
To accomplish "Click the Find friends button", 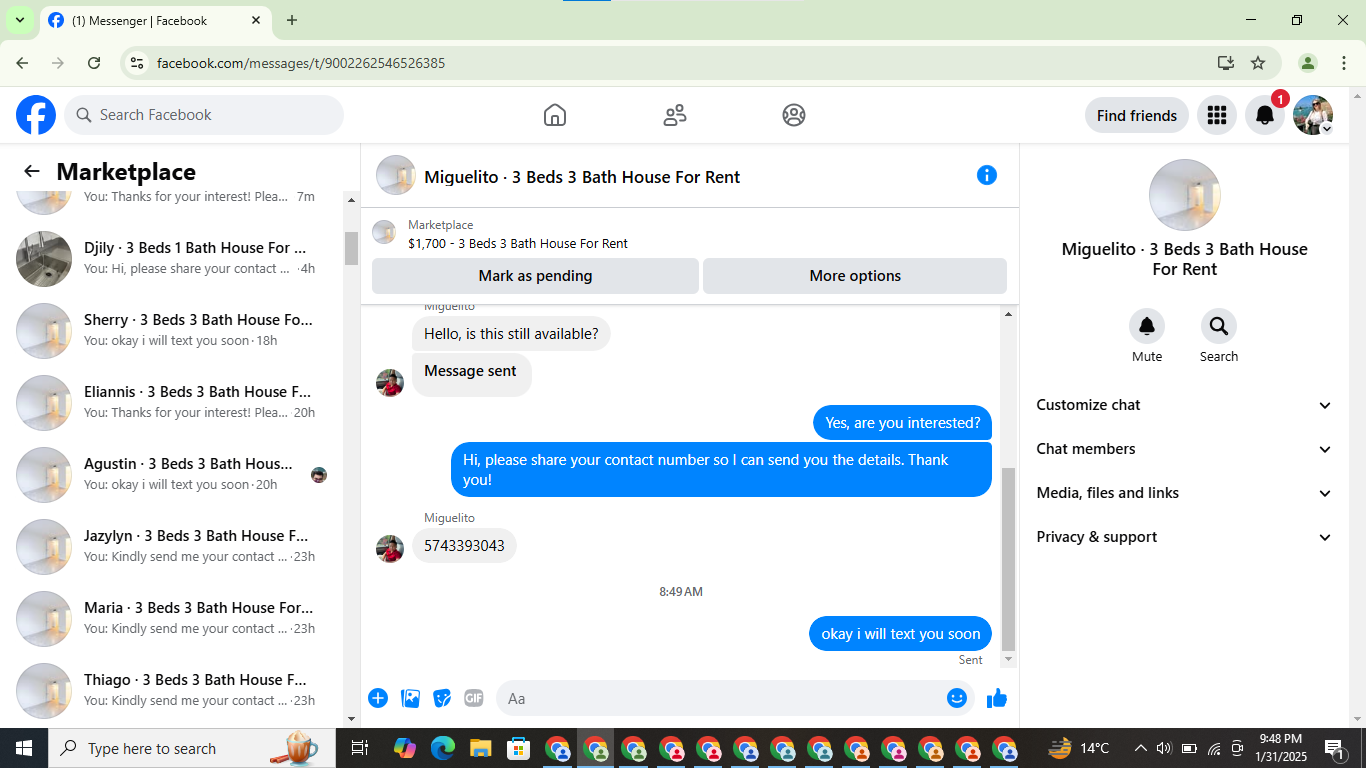I will (x=1137, y=115).
